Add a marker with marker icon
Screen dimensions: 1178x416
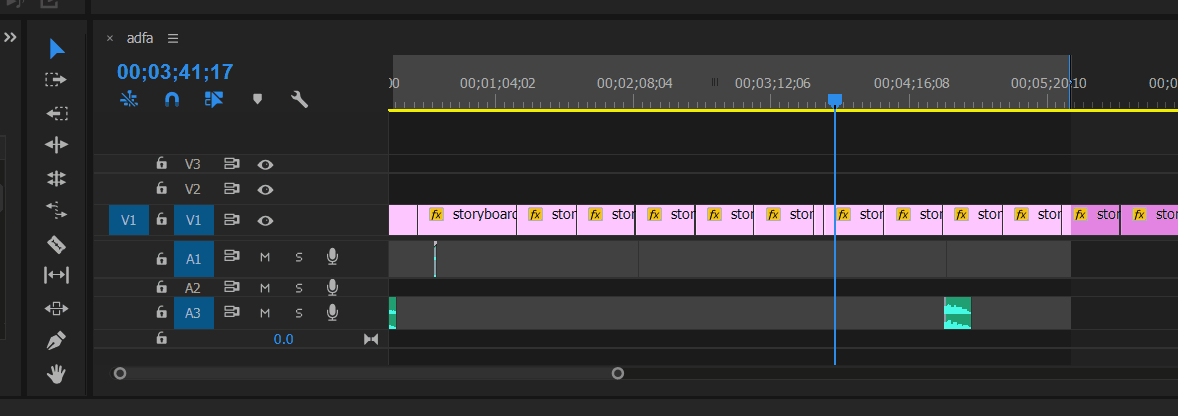(258, 99)
